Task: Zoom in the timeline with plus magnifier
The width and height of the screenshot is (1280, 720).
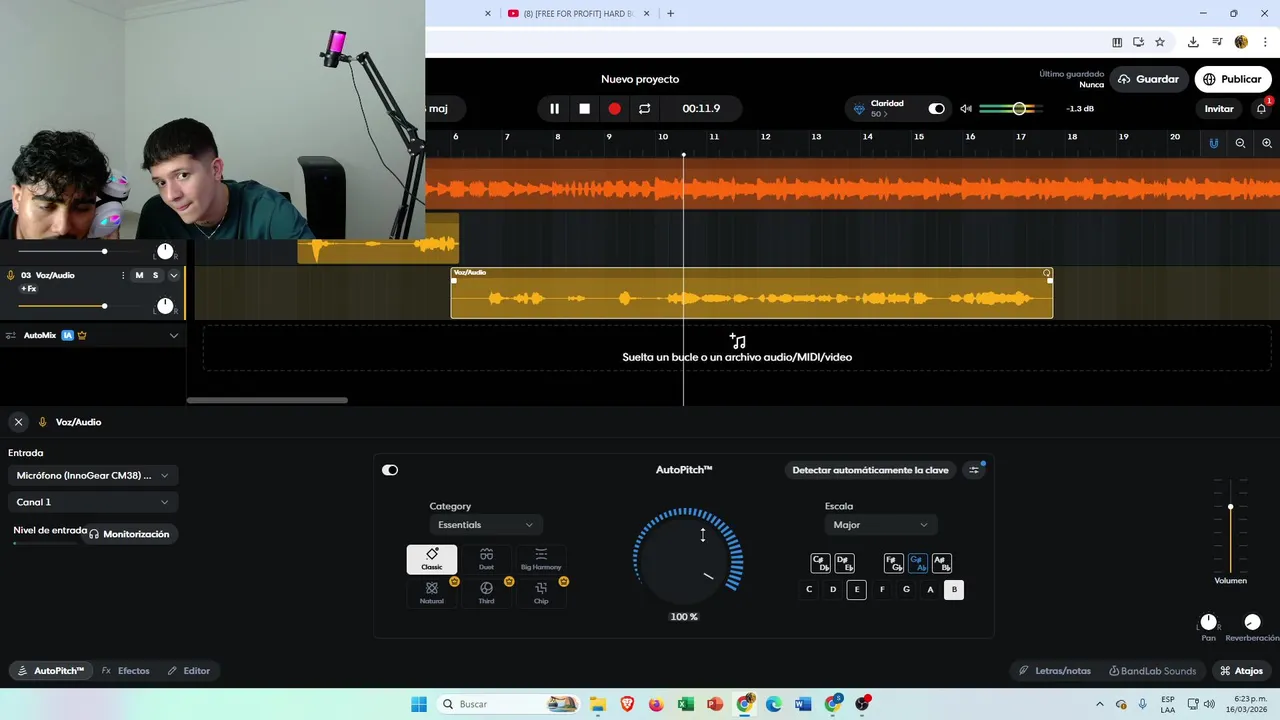Action: [1267, 143]
